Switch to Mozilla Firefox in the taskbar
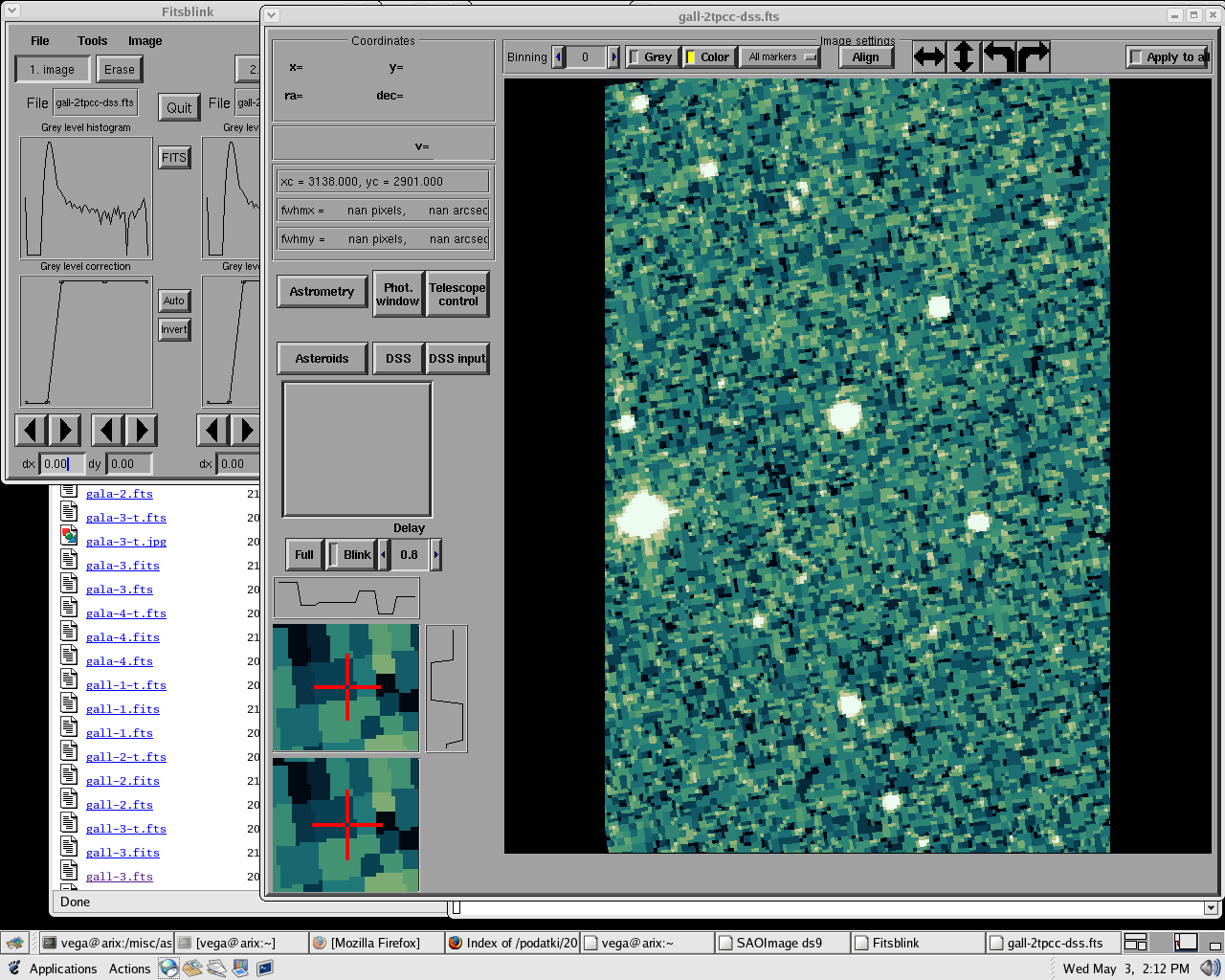Viewport: 1225px width, 980px height. 377,943
